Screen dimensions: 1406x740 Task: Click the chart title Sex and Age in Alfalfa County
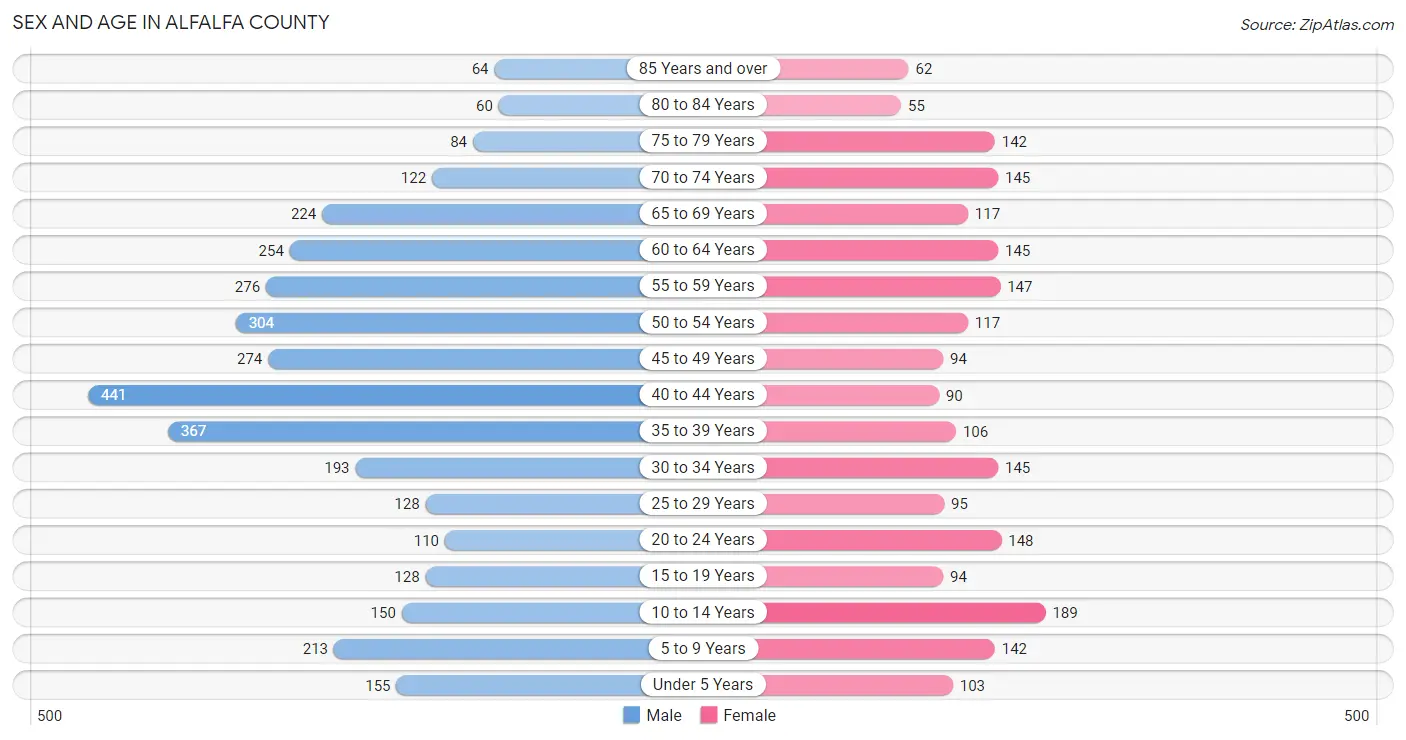pyautogui.click(x=171, y=22)
